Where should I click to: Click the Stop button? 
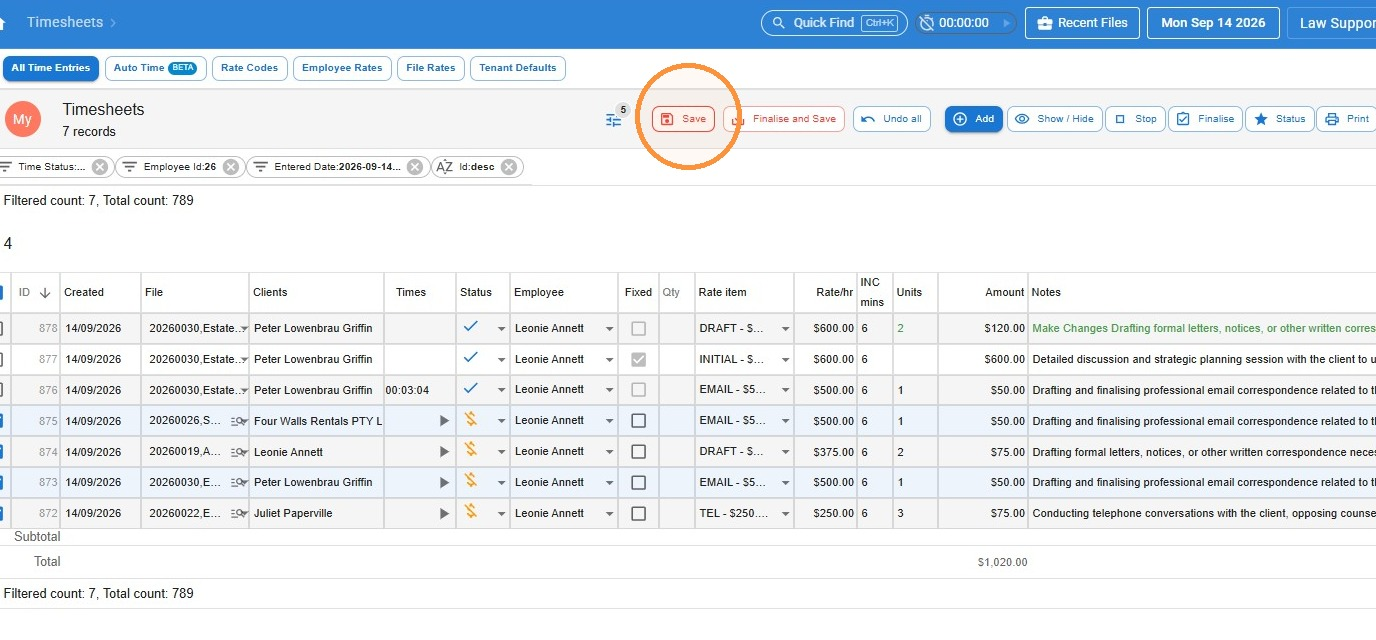[1135, 119]
